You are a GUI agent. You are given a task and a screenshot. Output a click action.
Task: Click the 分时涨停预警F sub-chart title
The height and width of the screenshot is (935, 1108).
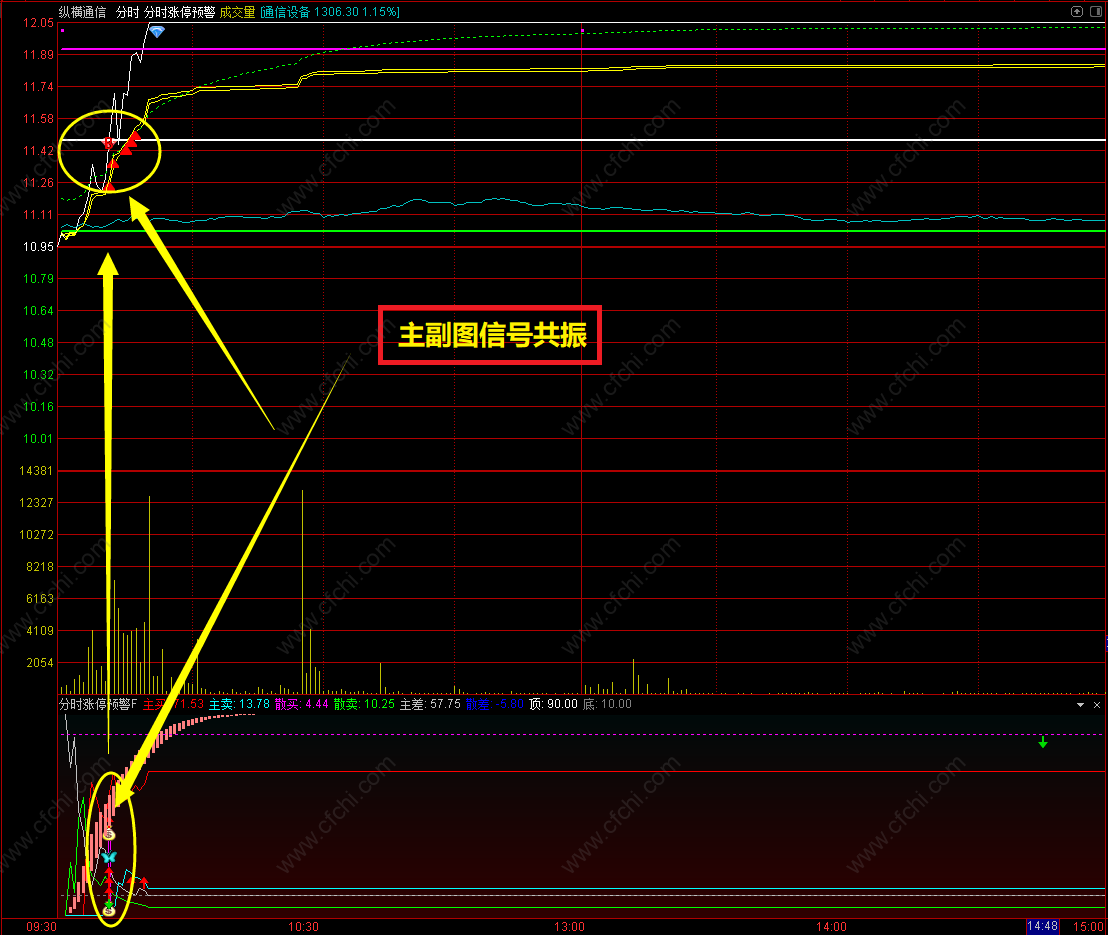coord(98,704)
